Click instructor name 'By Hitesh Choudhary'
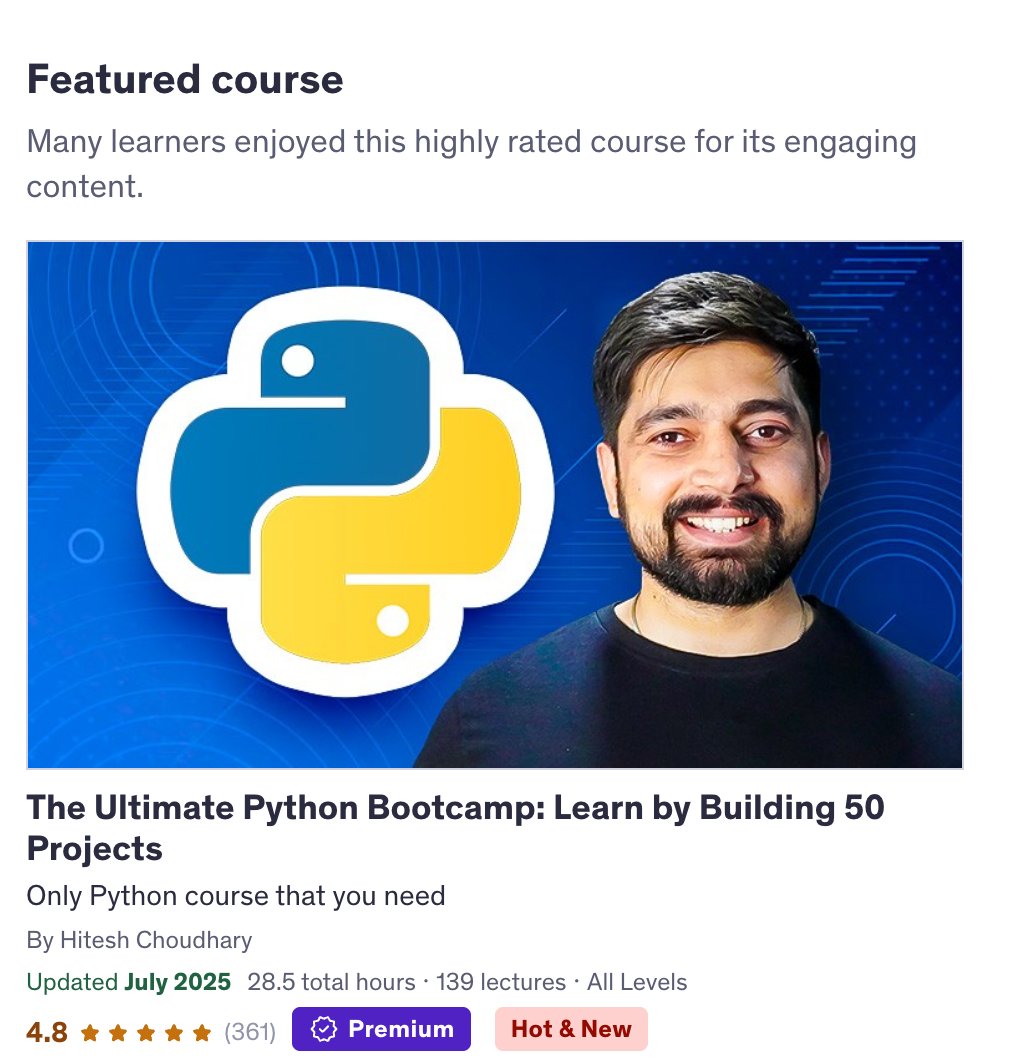The height and width of the screenshot is (1062, 1012). pos(140,940)
